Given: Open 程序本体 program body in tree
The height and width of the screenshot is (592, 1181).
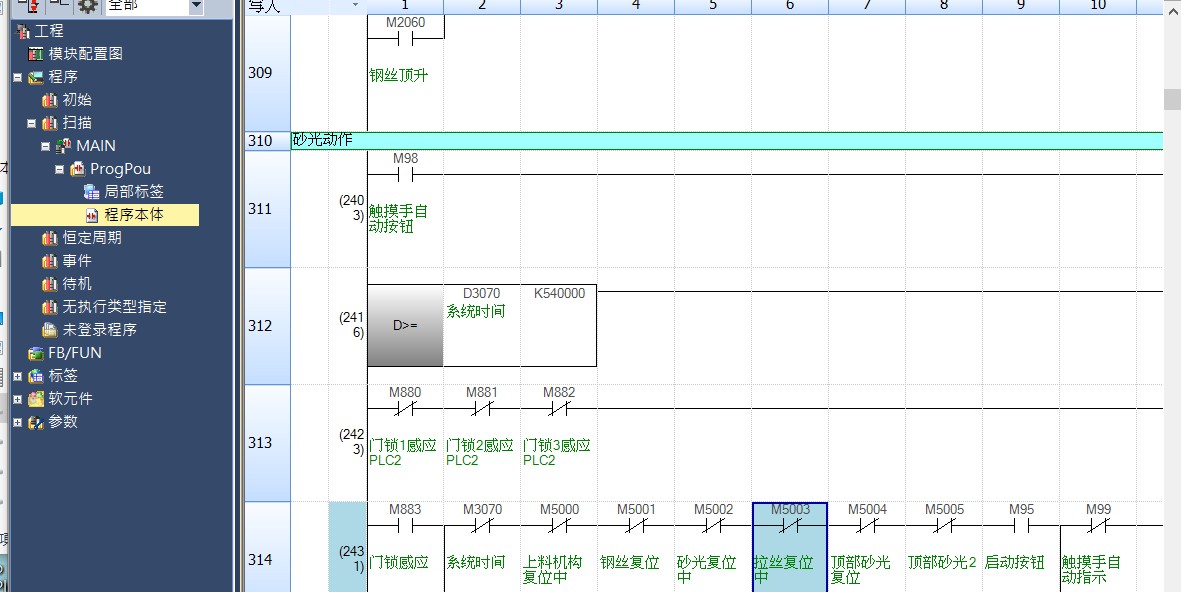Looking at the screenshot, I should (133, 215).
